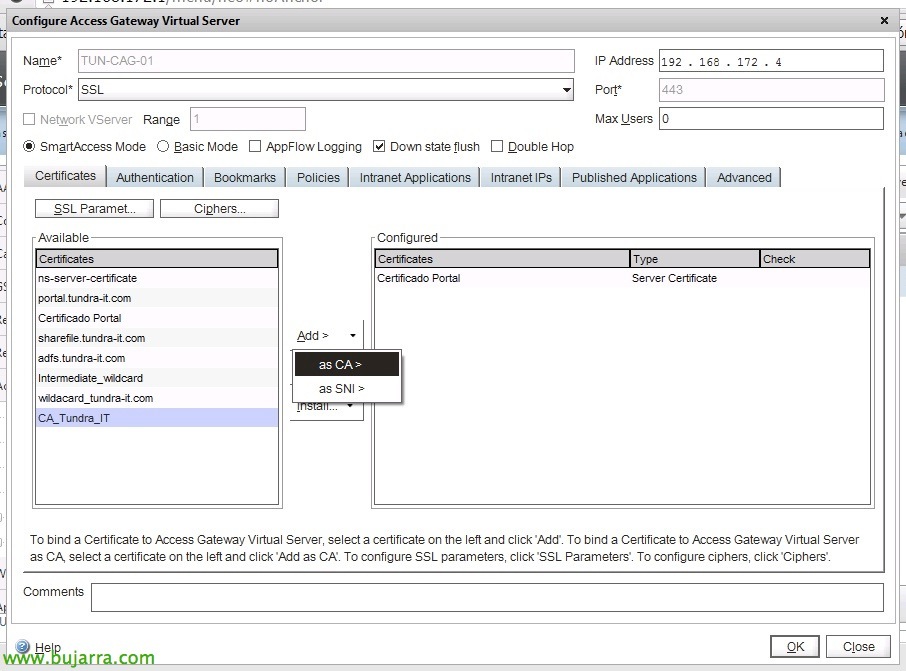Viewport: 906px width, 671px height.
Task: Confirm with the OK button
Action: point(795,646)
